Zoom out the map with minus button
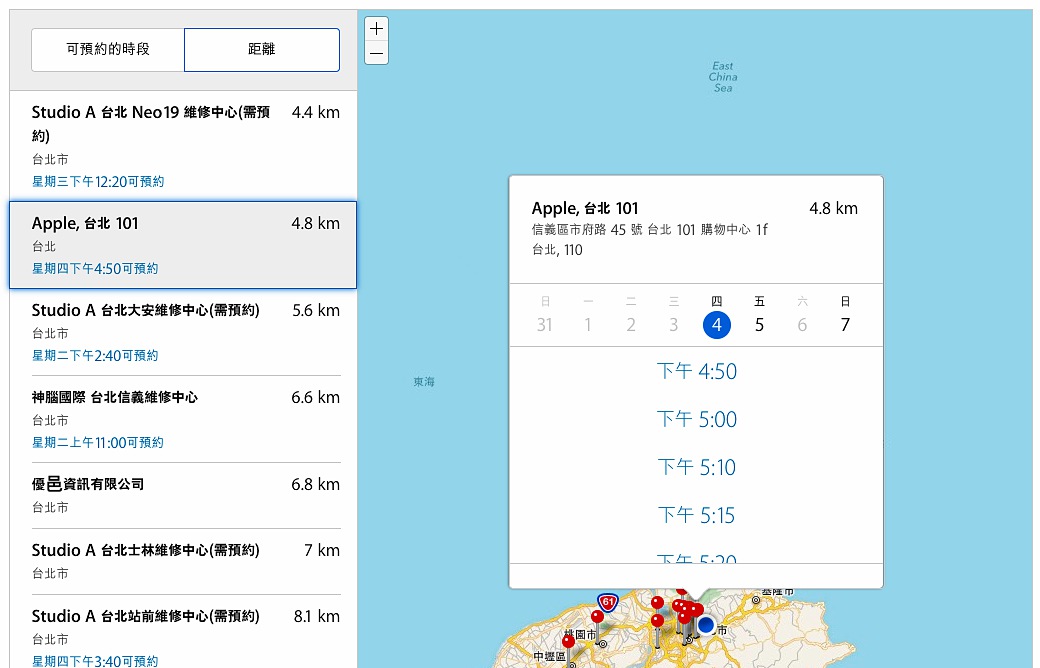Image resolution: width=1040 pixels, height=668 pixels. [376, 53]
